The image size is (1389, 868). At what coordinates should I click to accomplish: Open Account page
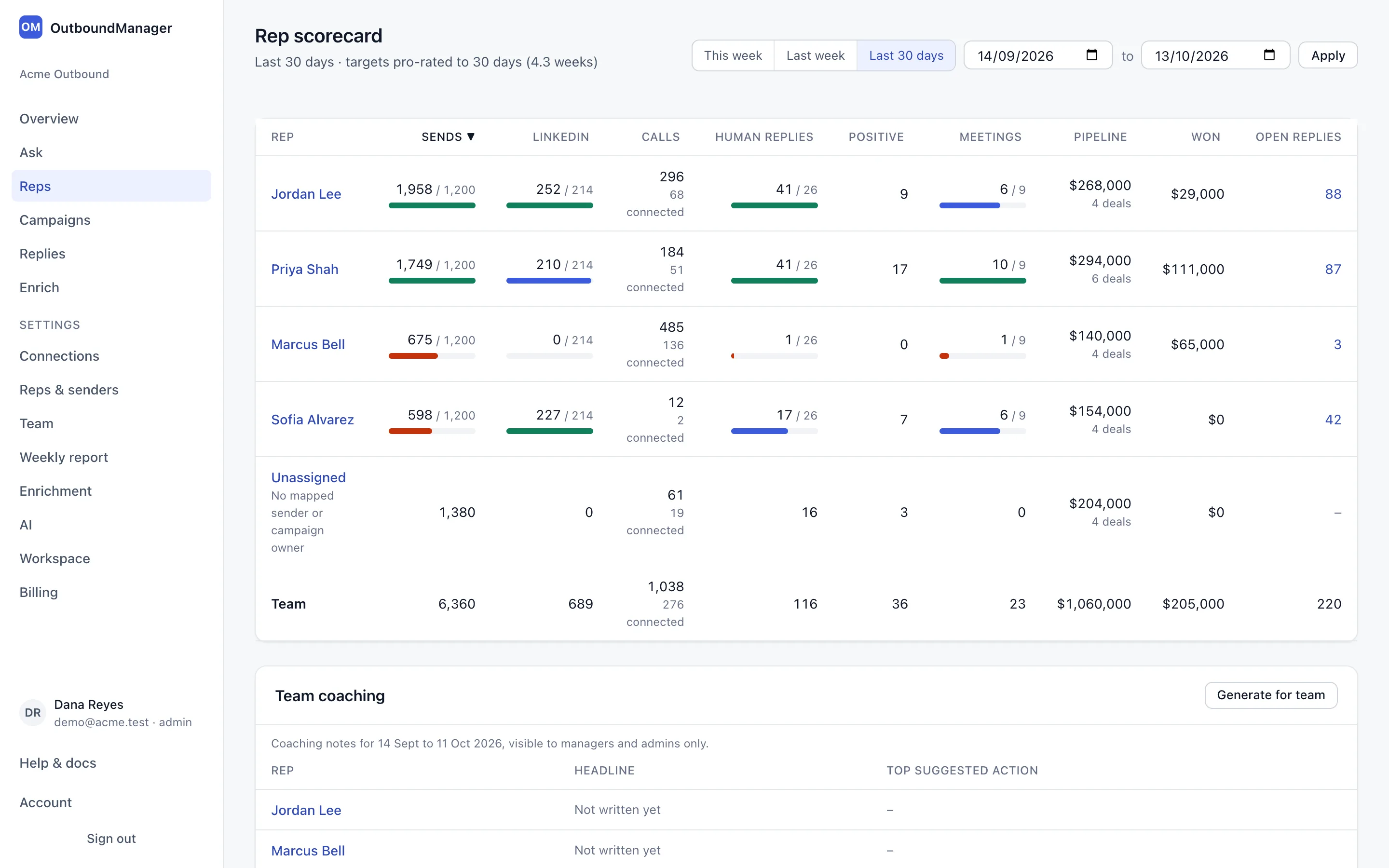click(x=45, y=802)
